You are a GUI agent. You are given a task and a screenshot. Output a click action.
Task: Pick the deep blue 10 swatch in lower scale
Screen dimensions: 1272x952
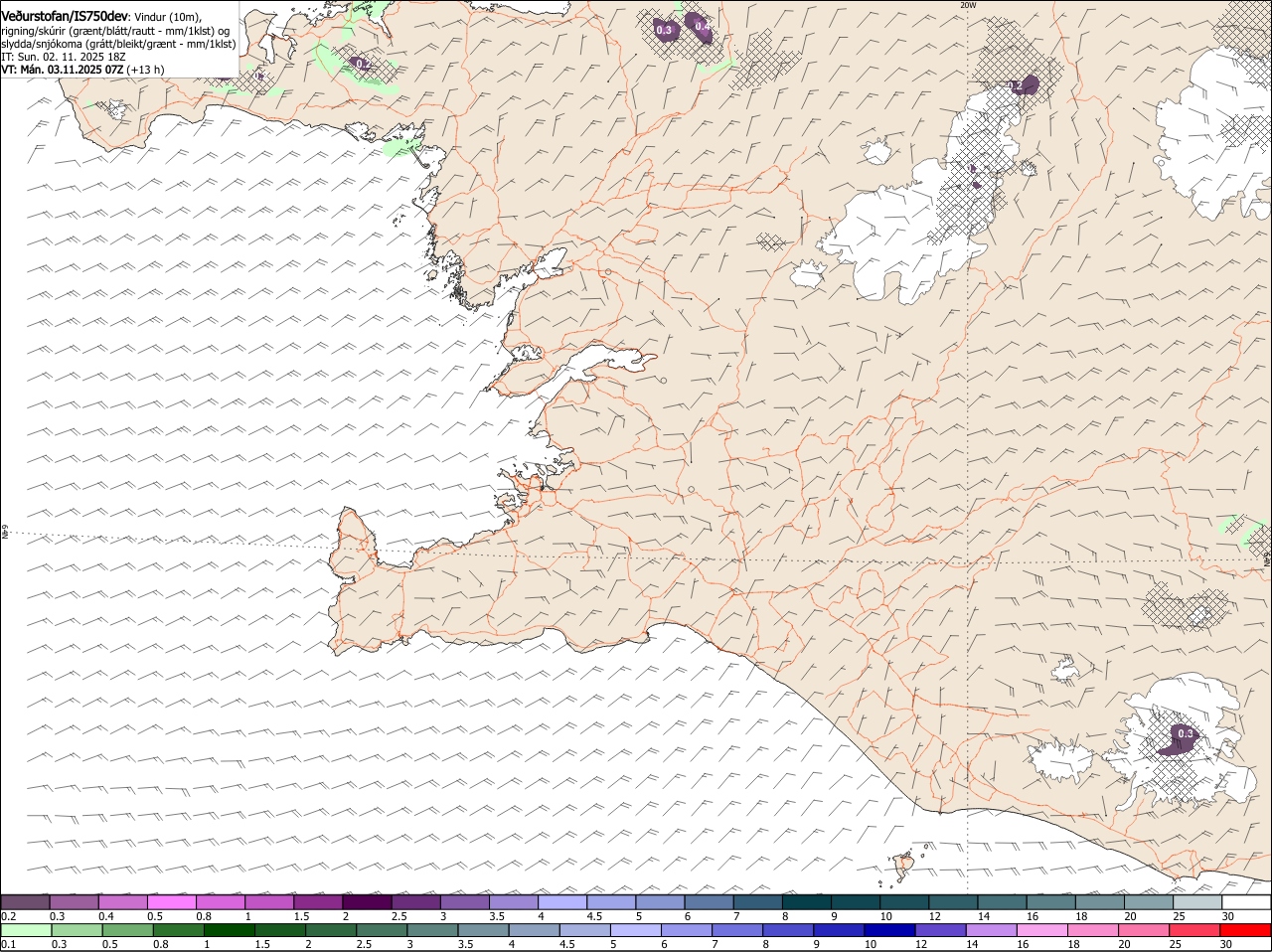[889, 930]
